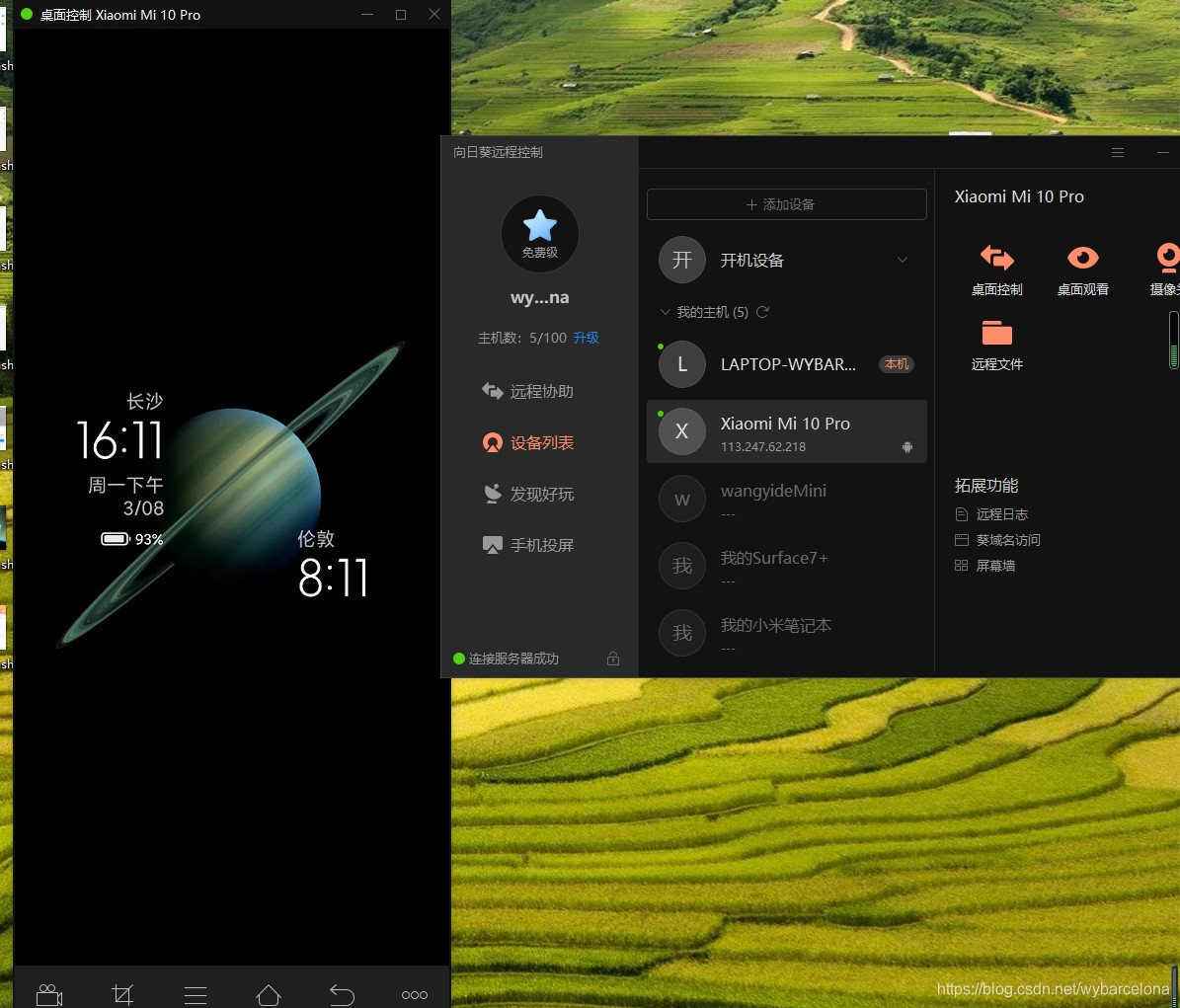Viewport: 1180px width, 1008px height.
Task: Click the 长沙 16:11 clock on phone screen
Action: tap(120, 426)
